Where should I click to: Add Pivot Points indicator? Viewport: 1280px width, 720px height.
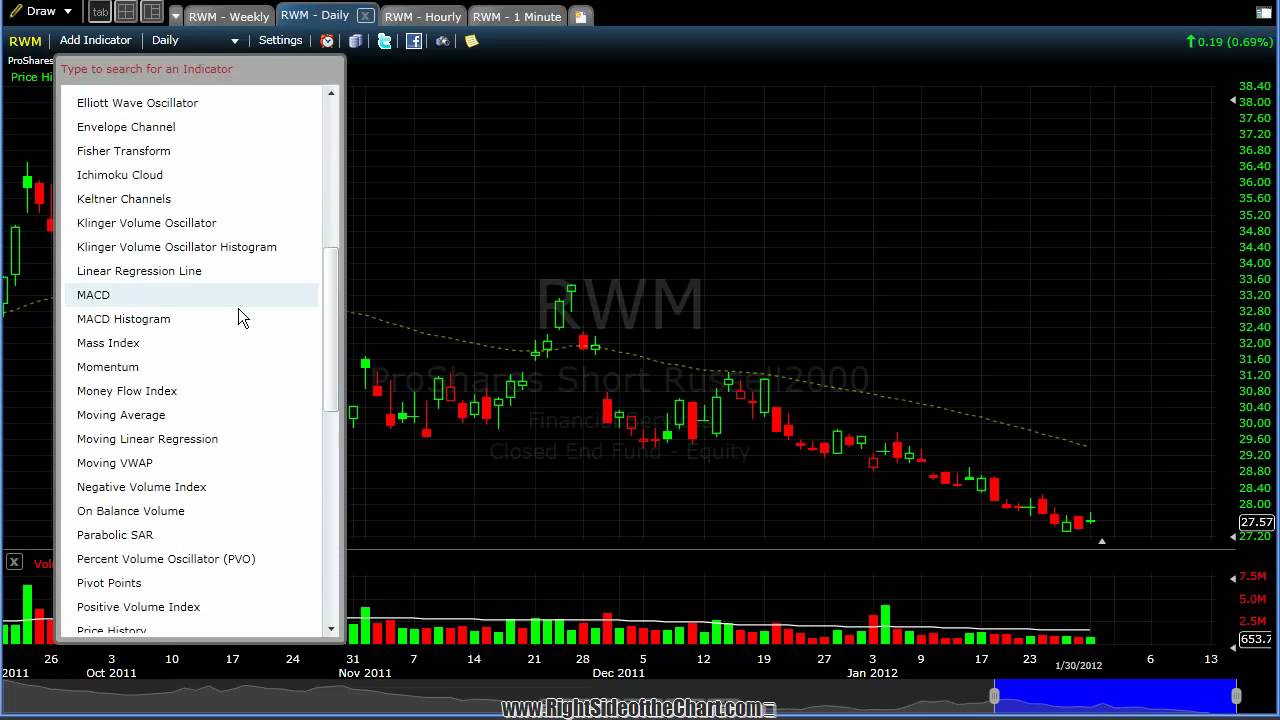pos(192,583)
